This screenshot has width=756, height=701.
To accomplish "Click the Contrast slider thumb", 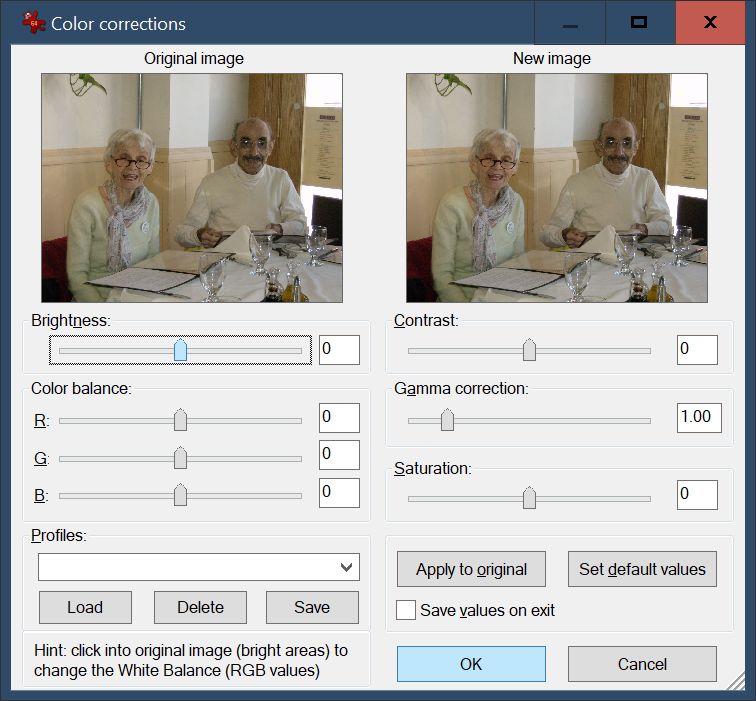I will click(x=529, y=350).
